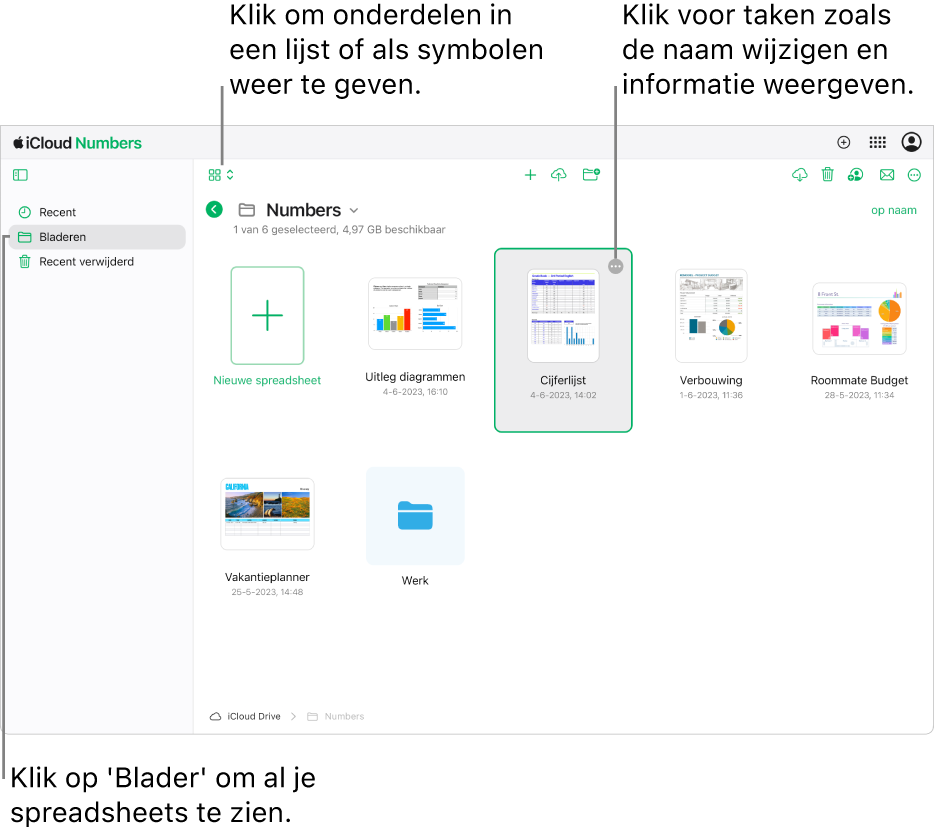
Task: Open Recent verwijderd in the sidebar
Action: coord(82,261)
